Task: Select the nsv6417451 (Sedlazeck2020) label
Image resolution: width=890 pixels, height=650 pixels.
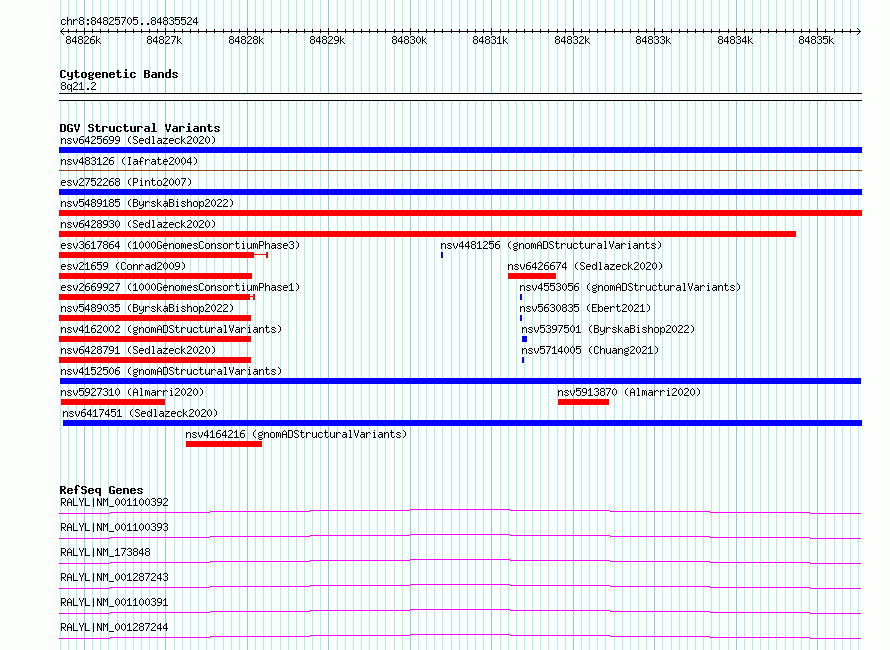Action: 140,413
